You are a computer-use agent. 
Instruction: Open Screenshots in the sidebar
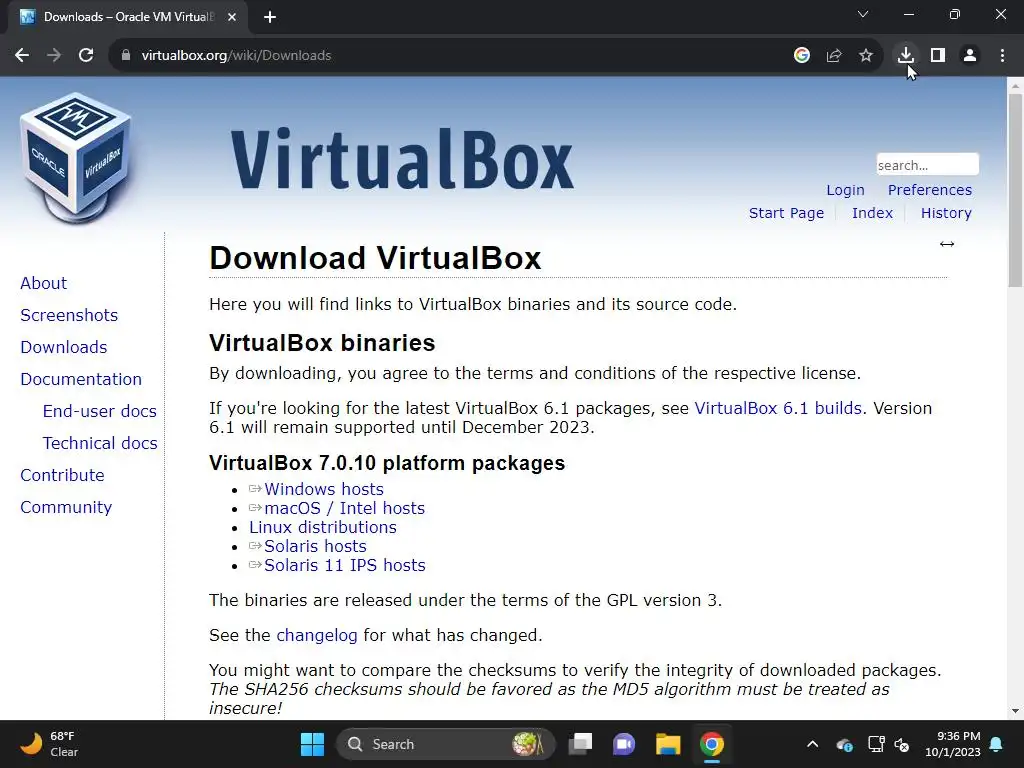[69, 315]
